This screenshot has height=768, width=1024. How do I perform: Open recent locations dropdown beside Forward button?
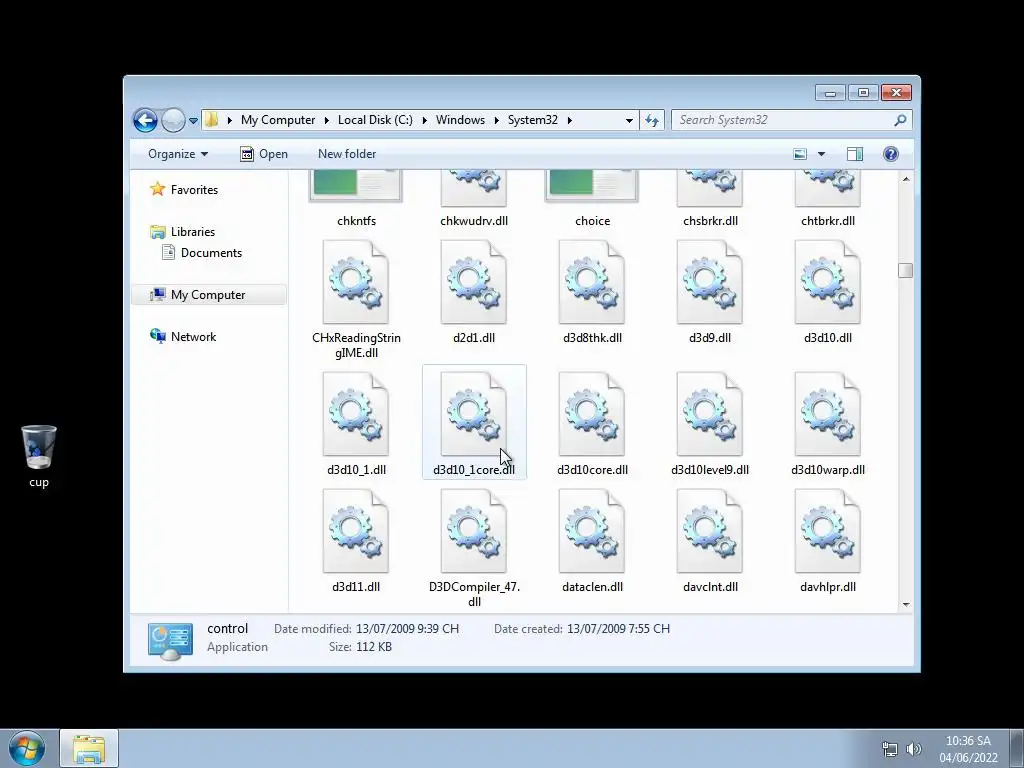(193, 121)
